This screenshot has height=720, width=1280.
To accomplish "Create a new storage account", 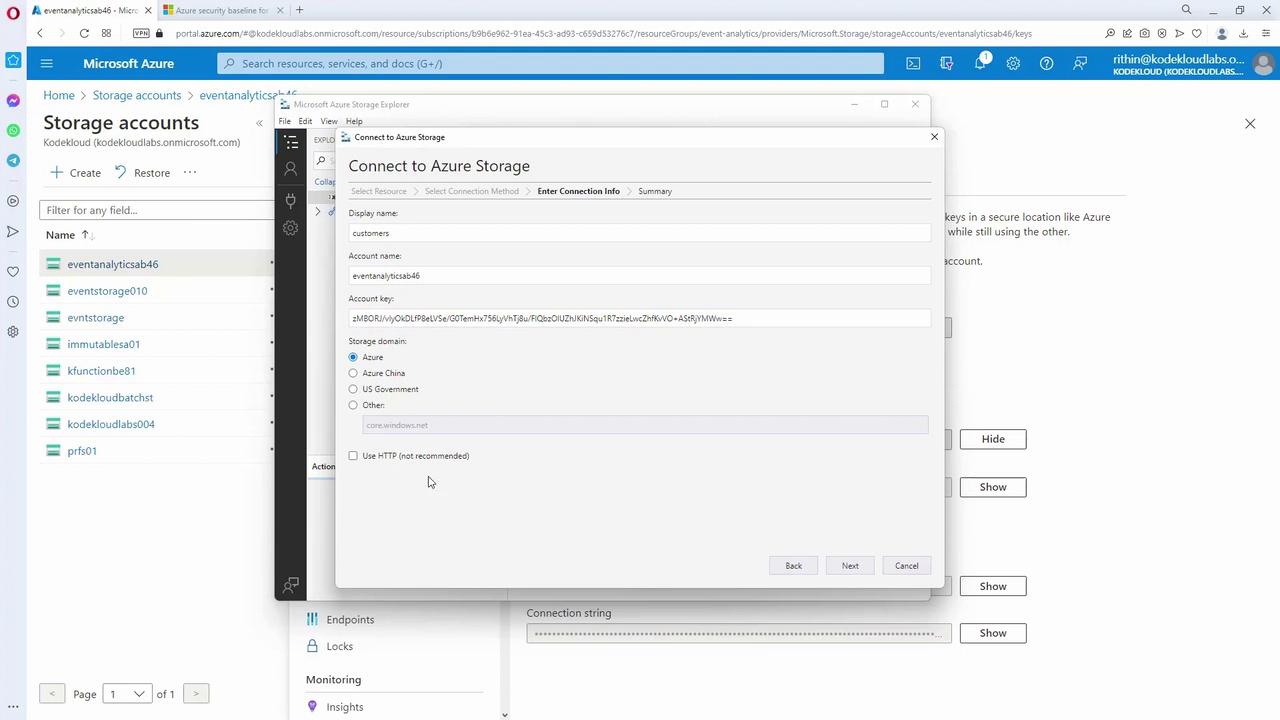I will click(76, 172).
